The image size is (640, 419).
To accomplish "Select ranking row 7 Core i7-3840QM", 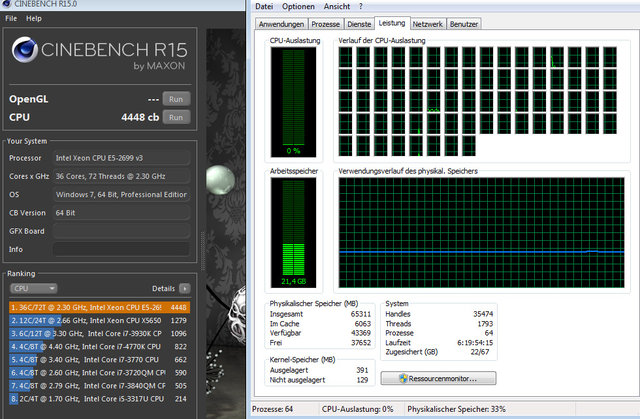I will pos(99,386).
